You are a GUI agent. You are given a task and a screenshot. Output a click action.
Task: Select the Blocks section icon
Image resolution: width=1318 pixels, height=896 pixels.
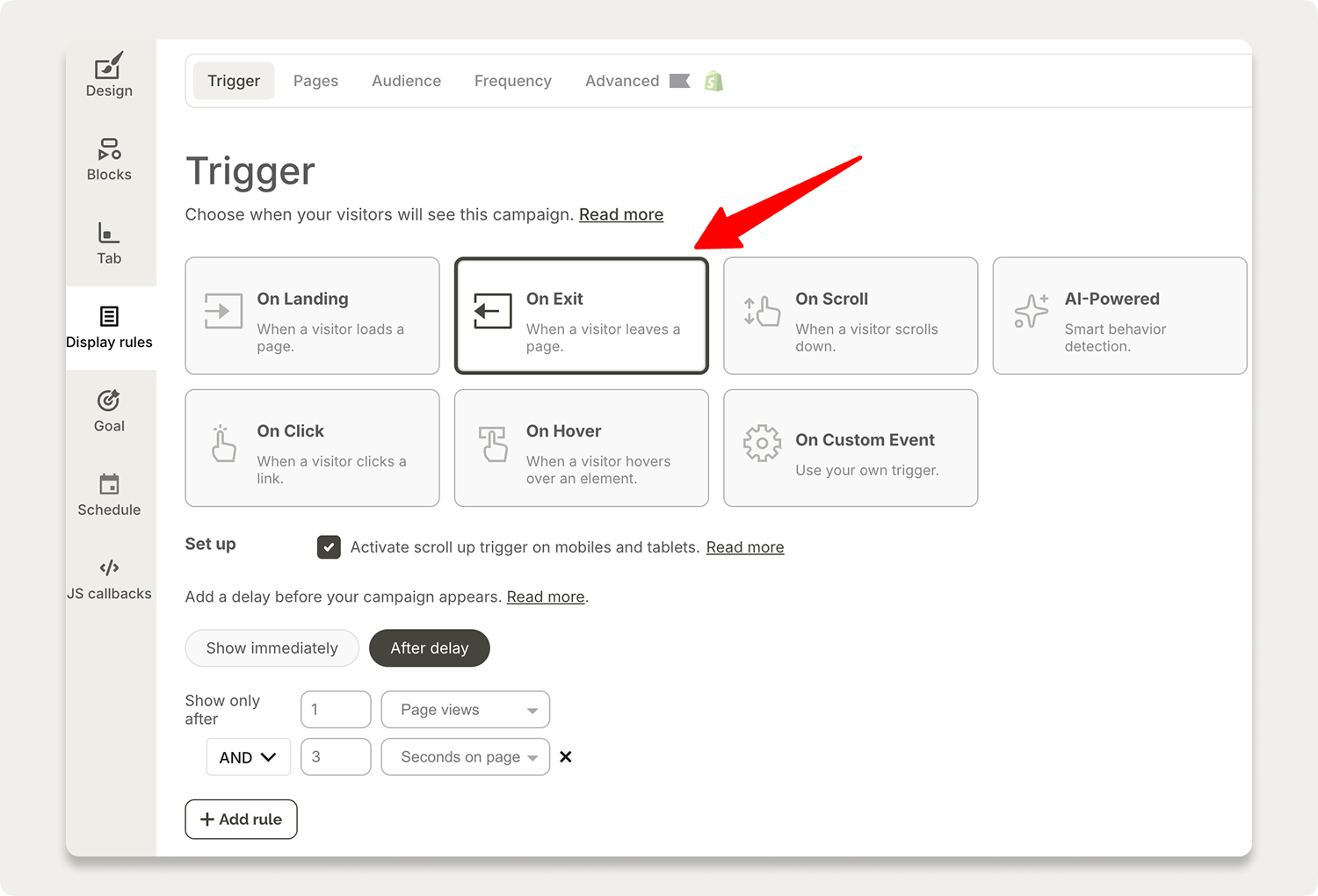[x=108, y=160]
